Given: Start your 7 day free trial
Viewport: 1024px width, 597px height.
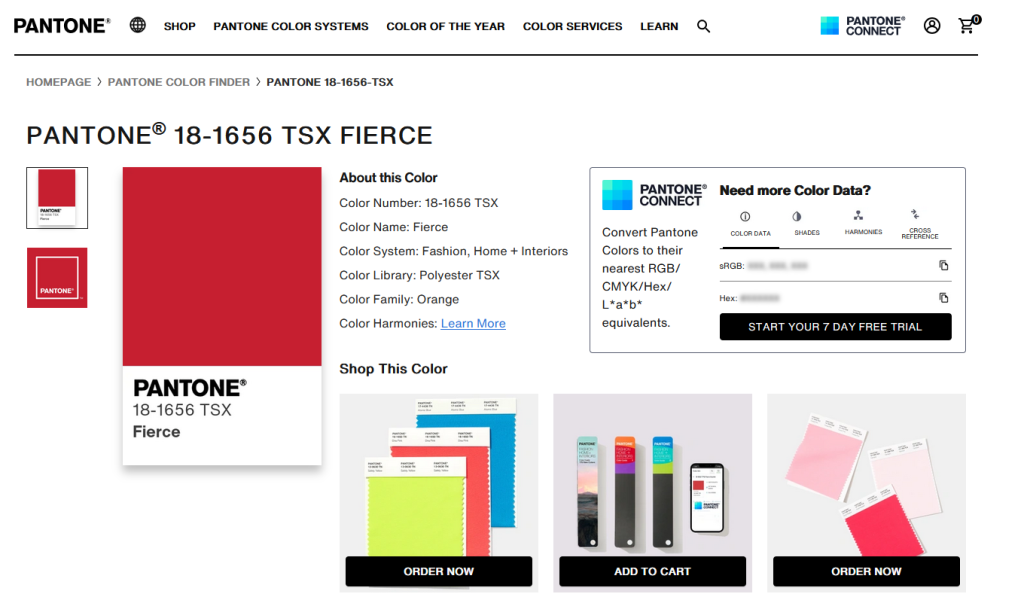Looking at the screenshot, I should (x=835, y=327).
